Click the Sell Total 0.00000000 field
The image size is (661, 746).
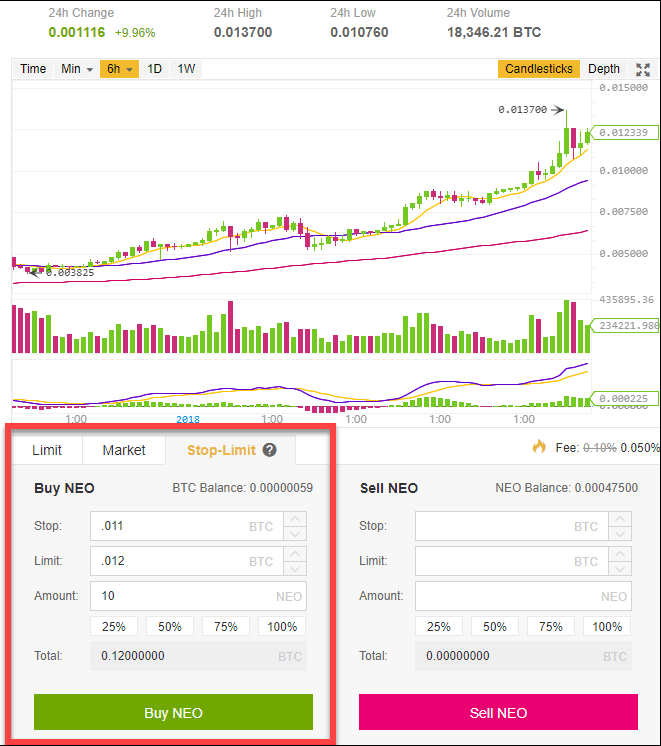click(x=523, y=656)
